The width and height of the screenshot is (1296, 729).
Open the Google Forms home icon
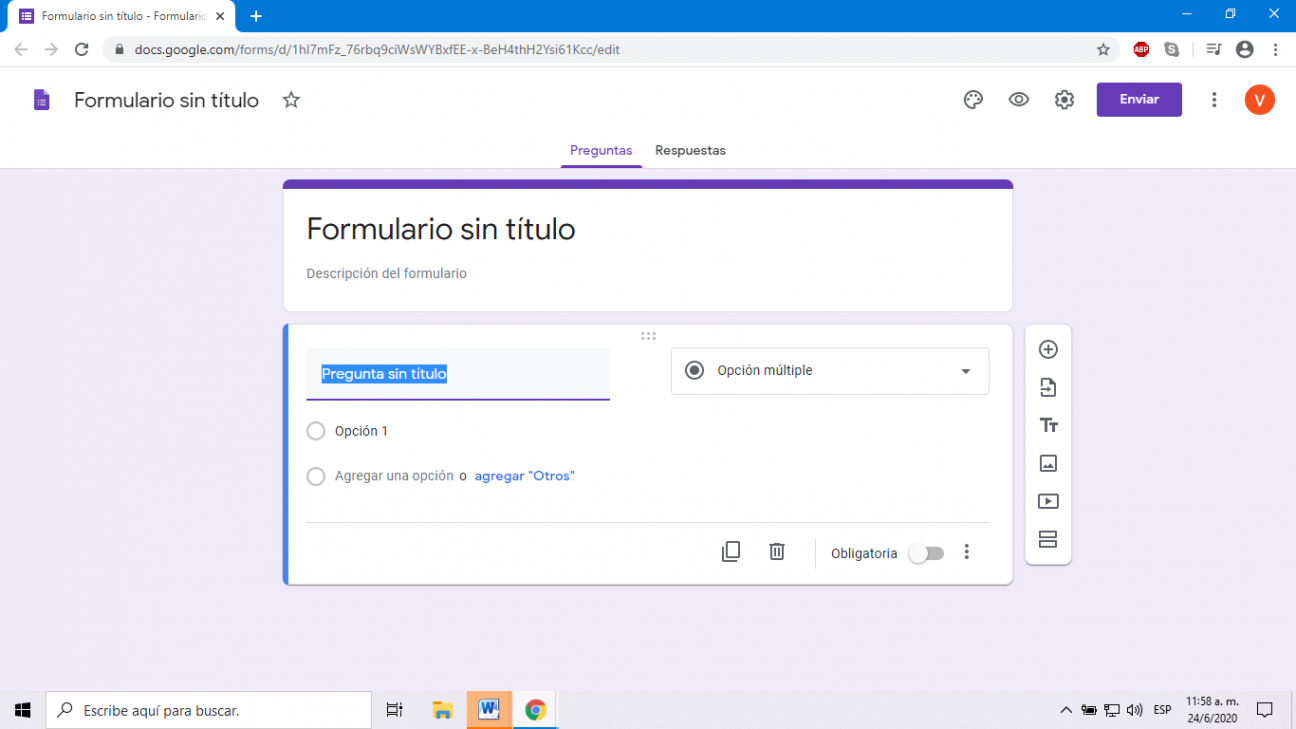(41, 100)
